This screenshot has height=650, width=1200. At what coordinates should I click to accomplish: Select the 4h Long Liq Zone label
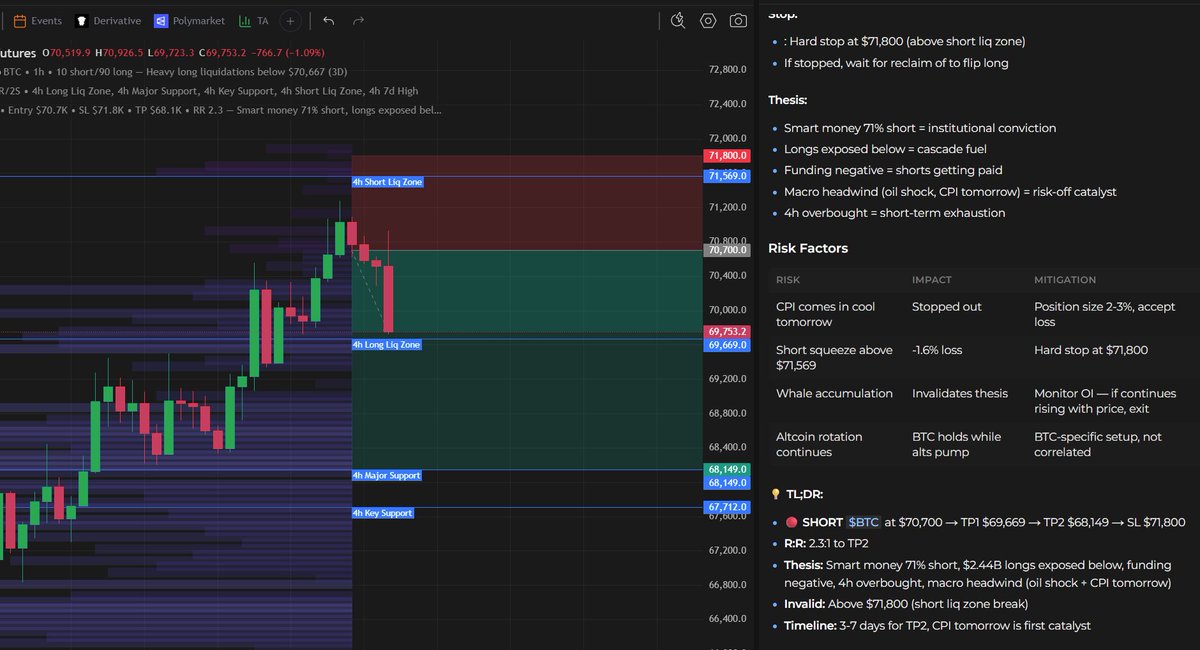(x=386, y=344)
